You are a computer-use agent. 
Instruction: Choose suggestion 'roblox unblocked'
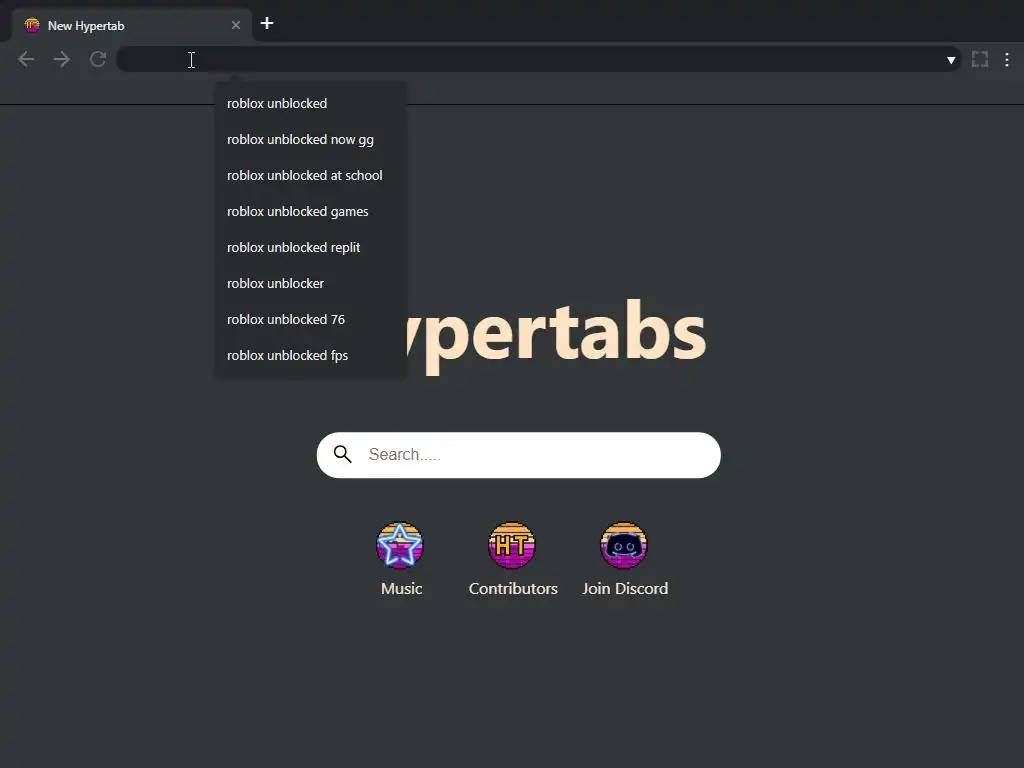(x=311, y=103)
